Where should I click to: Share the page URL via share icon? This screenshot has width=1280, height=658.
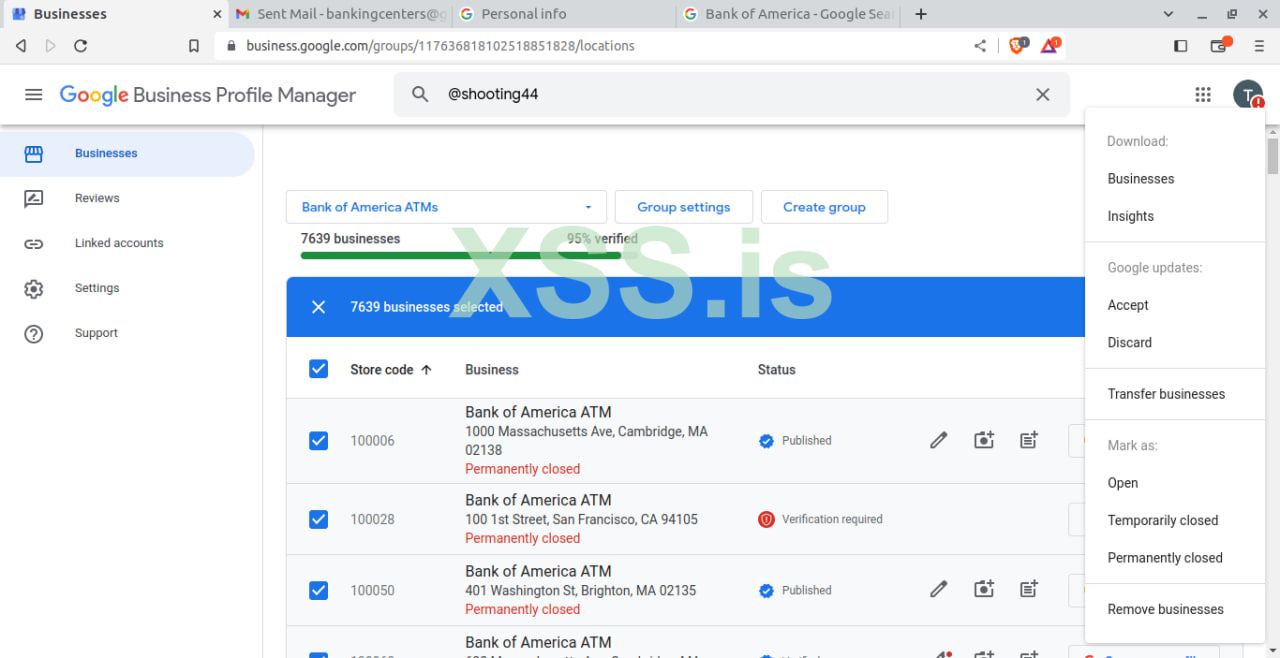pos(980,45)
